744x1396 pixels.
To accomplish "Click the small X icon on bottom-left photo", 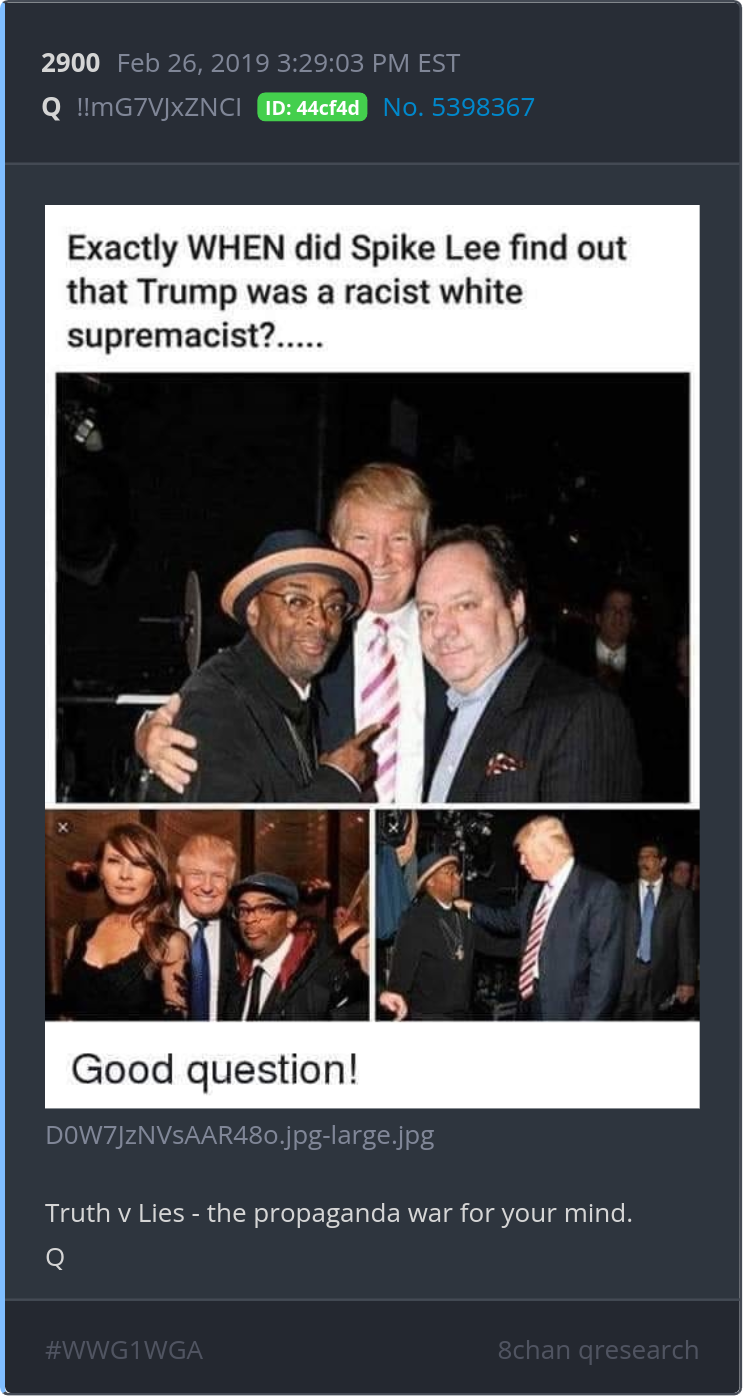I will pos(62,828).
